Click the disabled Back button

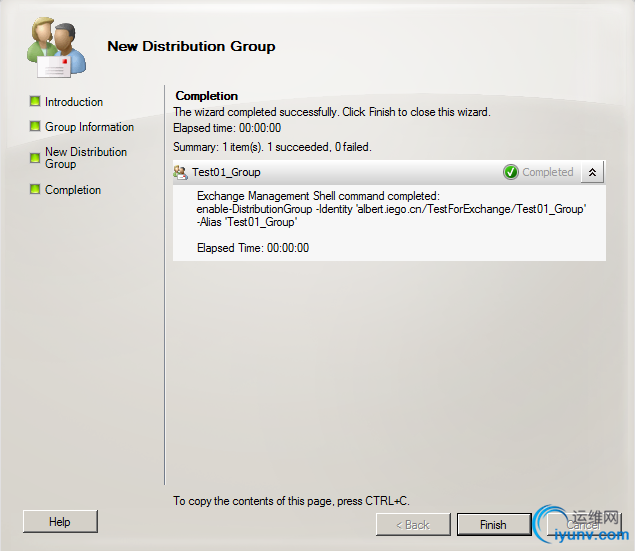pos(413,524)
